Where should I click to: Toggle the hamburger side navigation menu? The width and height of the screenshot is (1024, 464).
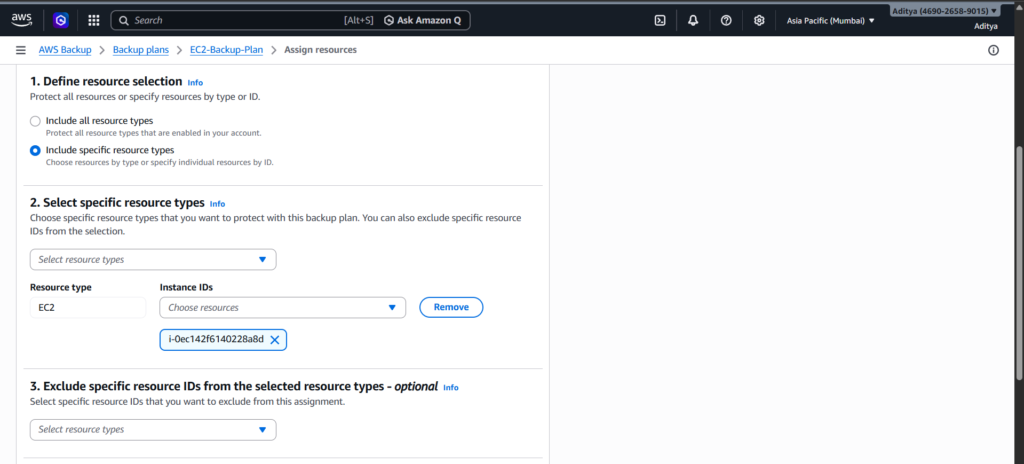point(20,50)
